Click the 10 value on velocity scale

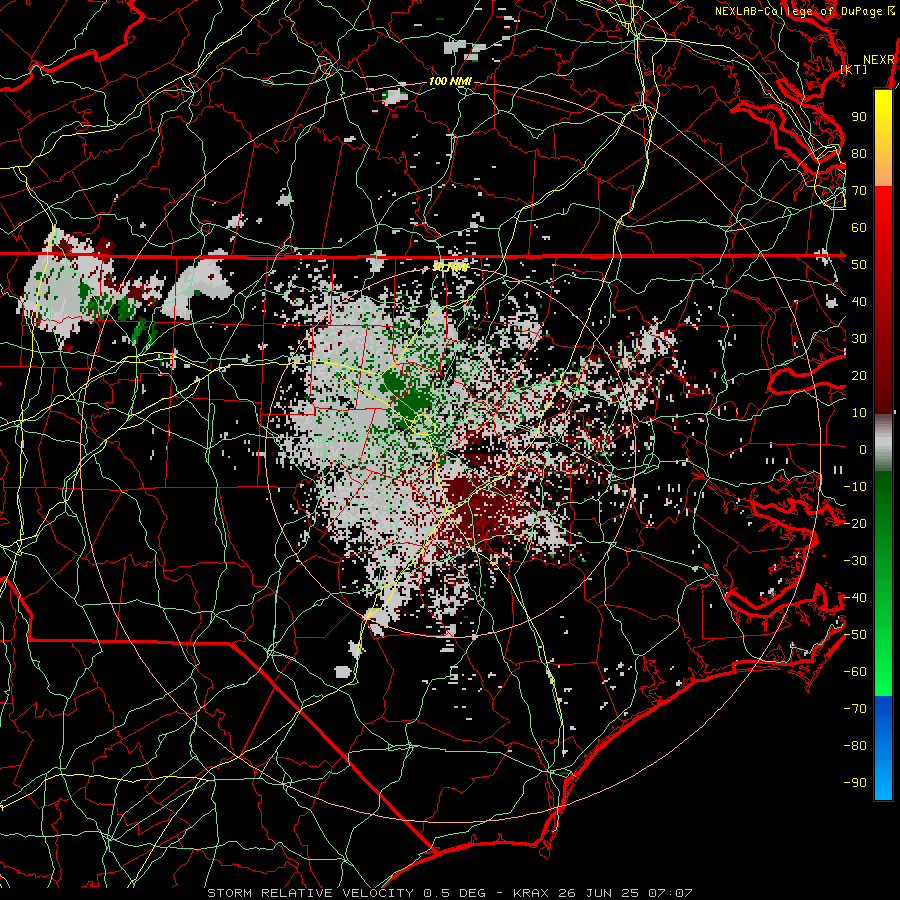(x=859, y=413)
